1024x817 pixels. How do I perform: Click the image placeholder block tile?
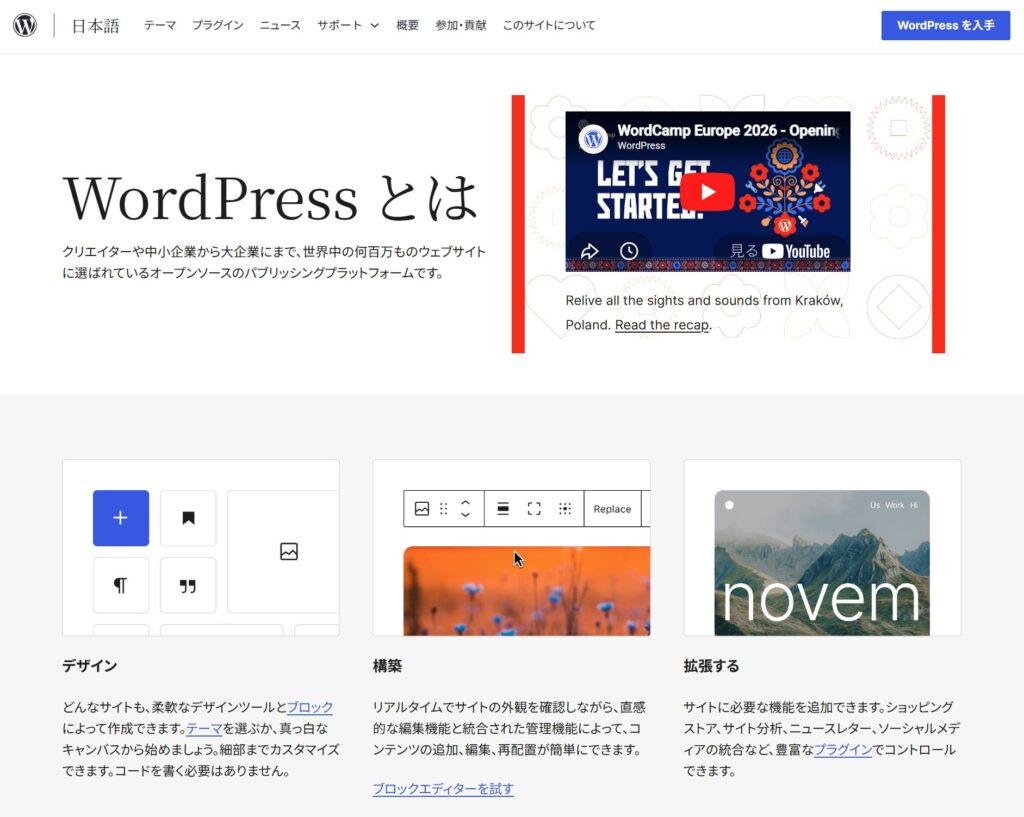point(283,552)
